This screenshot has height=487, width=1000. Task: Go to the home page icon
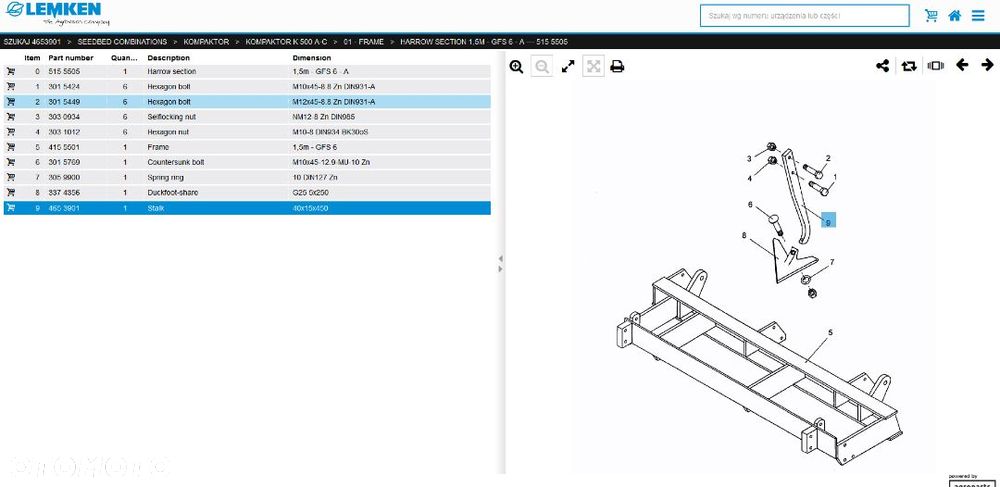pyautogui.click(x=955, y=15)
